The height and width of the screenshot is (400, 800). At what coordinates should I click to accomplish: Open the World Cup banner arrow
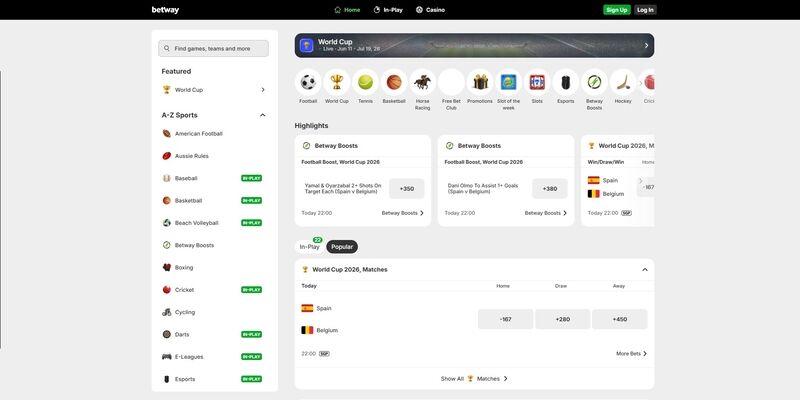pos(646,45)
